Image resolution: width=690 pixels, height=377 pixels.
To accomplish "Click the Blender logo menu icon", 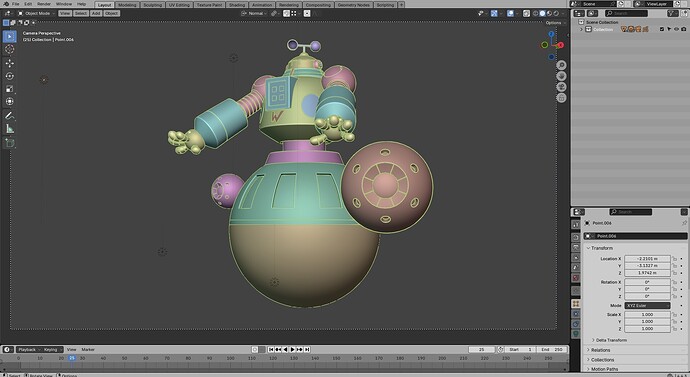I will click(x=6, y=4).
